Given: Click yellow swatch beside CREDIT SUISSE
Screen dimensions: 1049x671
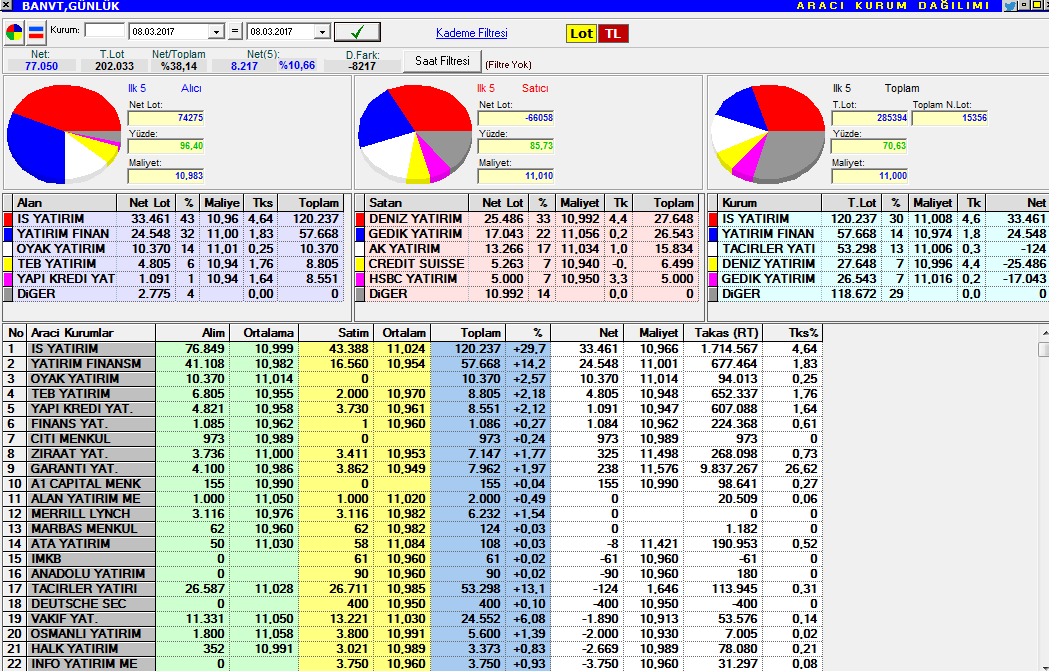Looking at the screenshot, I should 360,264.
